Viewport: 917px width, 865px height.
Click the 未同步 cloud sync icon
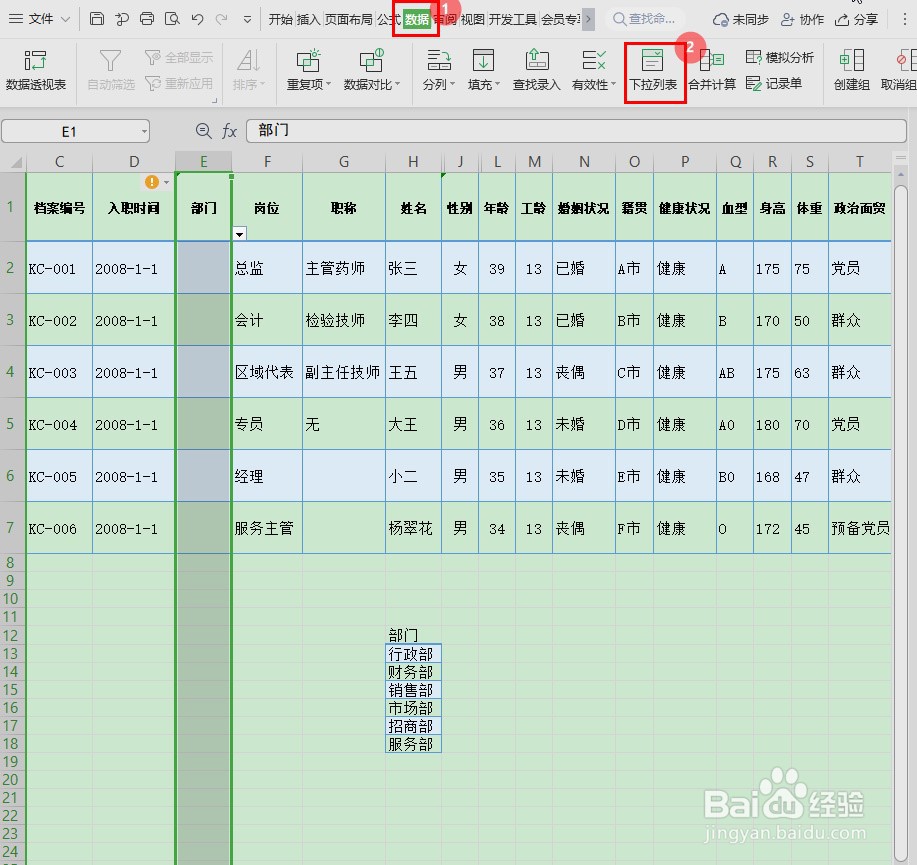[740, 19]
